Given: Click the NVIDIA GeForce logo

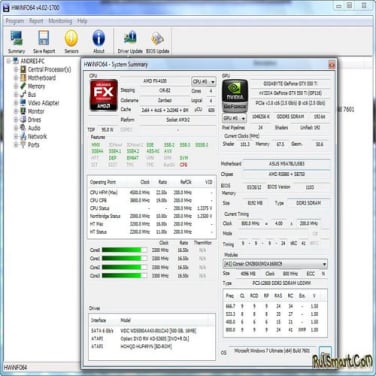Looking at the screenshot, I should click(235, 95).
